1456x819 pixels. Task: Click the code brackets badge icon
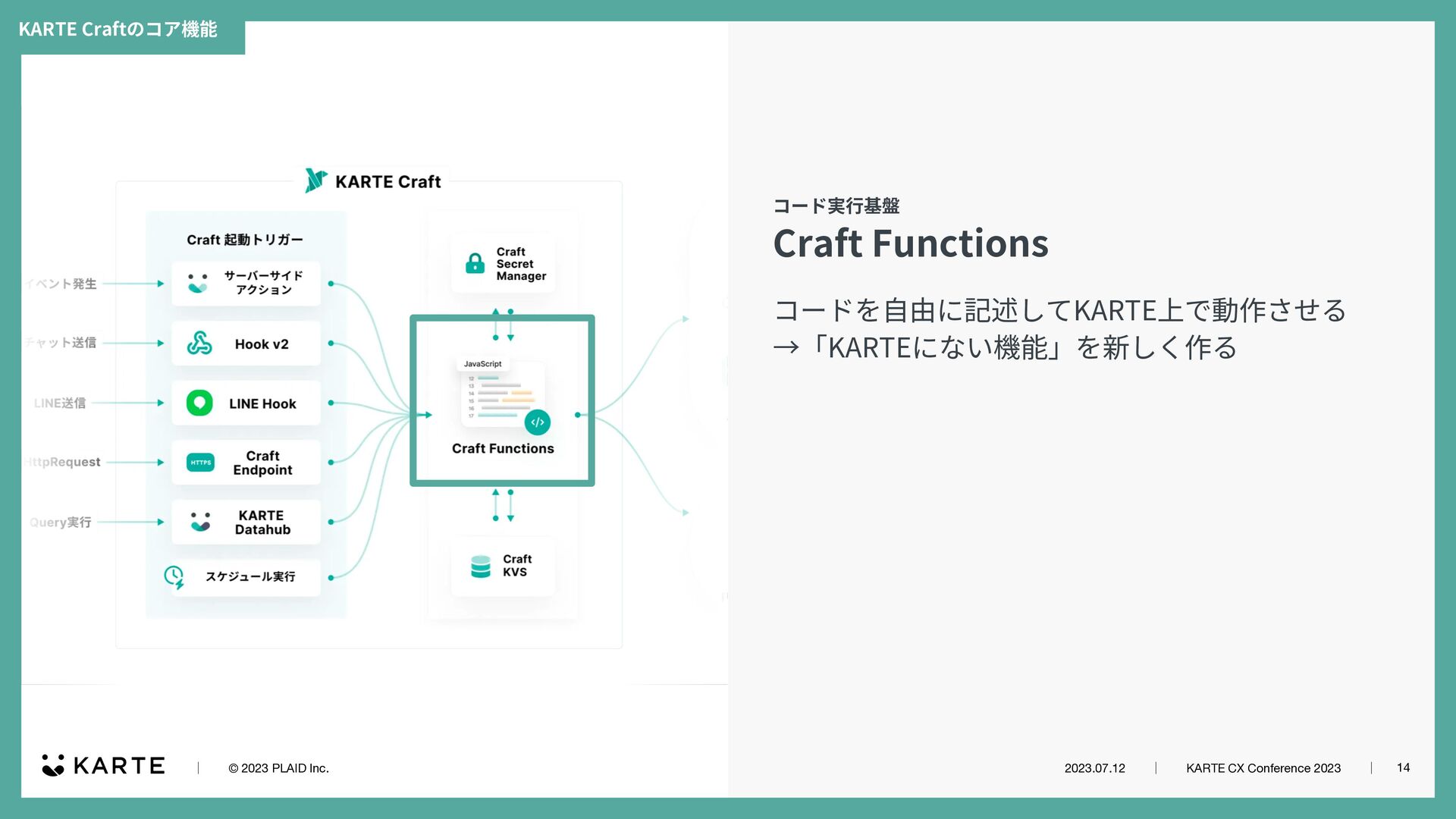pyautogui.click(x=538, y=422)
